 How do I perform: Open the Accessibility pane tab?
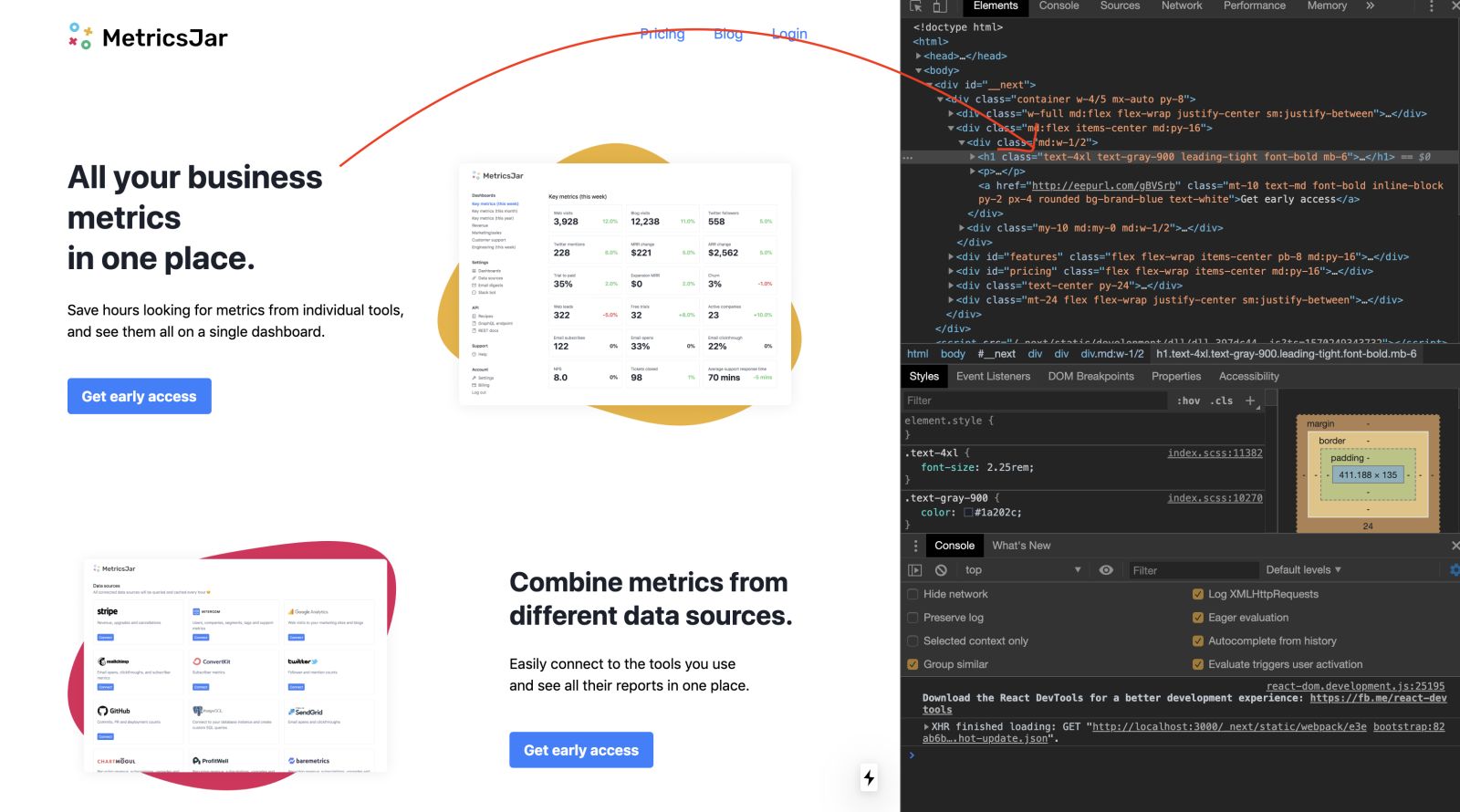1248,376
